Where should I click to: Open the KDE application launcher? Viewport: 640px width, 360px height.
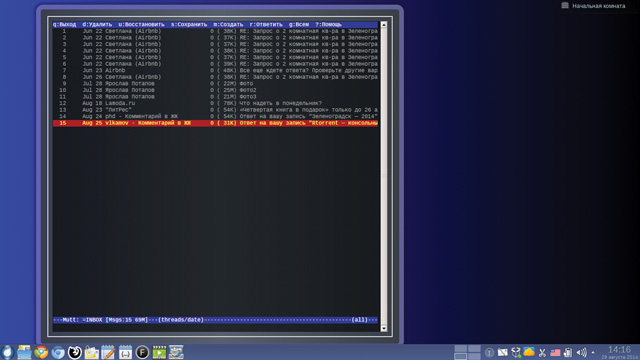tap(7, 352)
